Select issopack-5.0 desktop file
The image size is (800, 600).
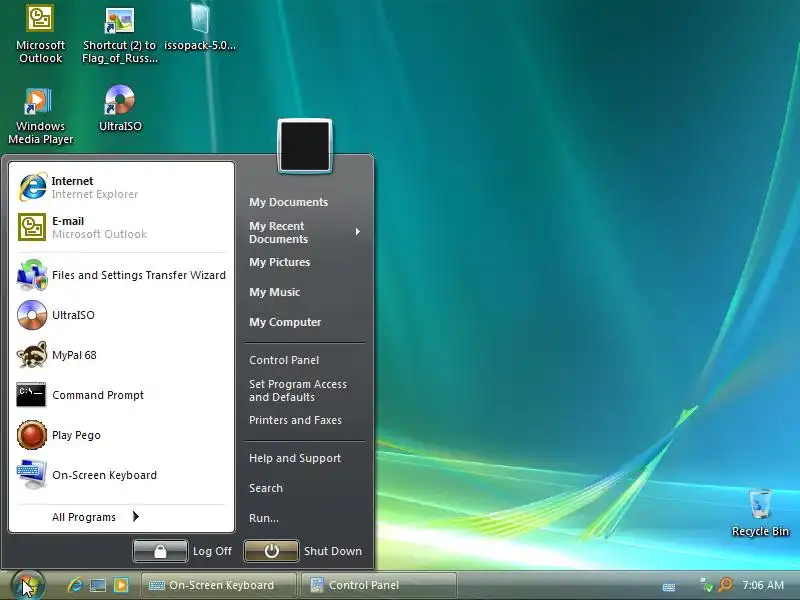pyautogui.click(x=200, y=28)
